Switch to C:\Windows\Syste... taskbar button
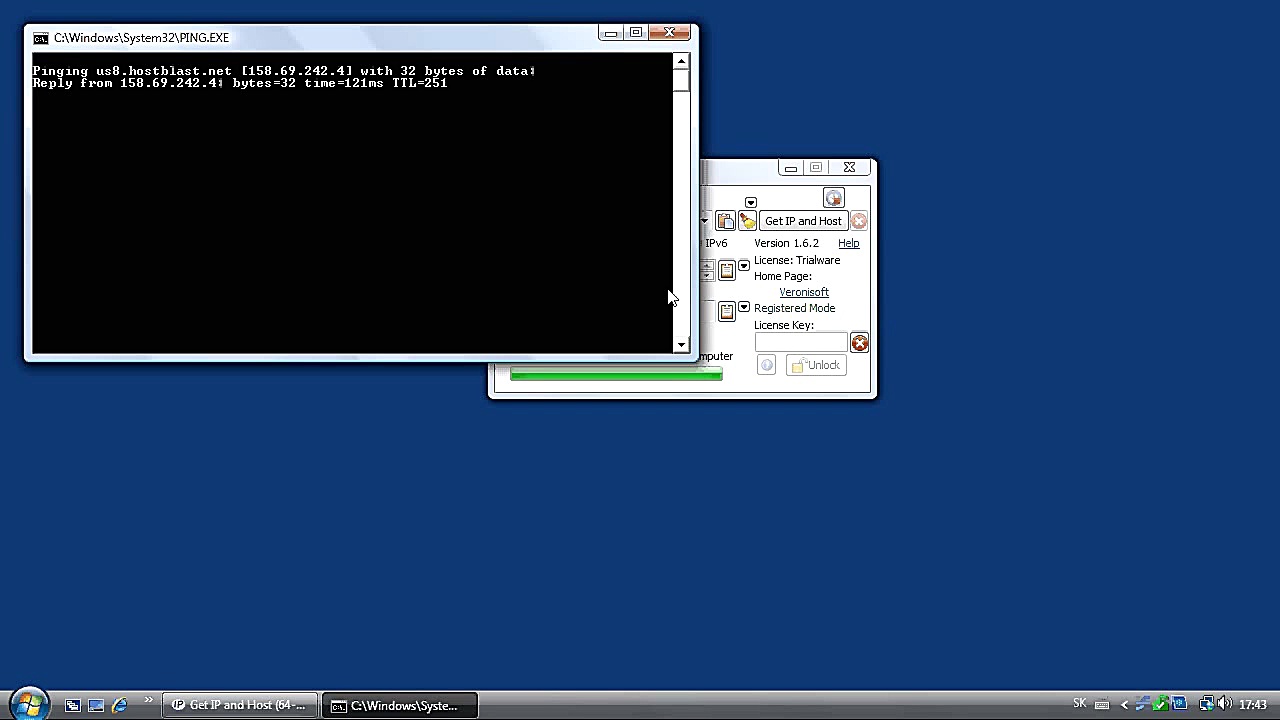 pos(400,705)
